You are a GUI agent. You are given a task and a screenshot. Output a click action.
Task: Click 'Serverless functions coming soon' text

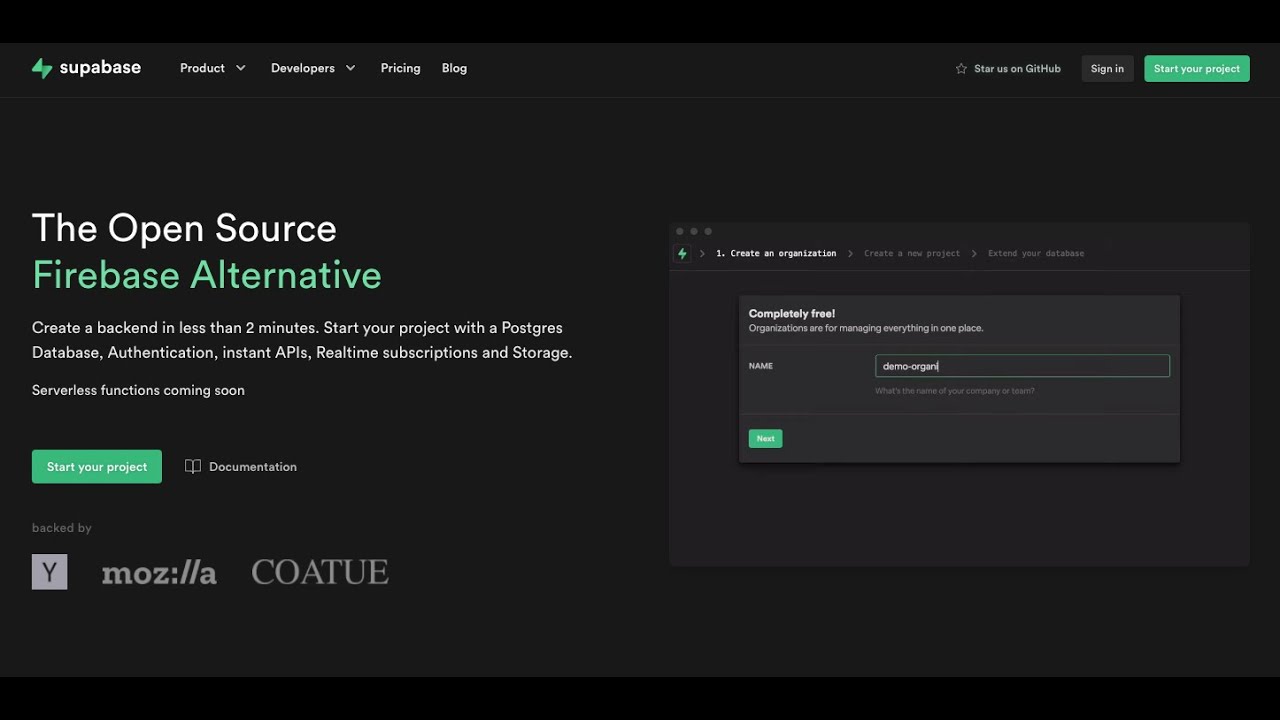pyautogui.click(x=138, y=390)
